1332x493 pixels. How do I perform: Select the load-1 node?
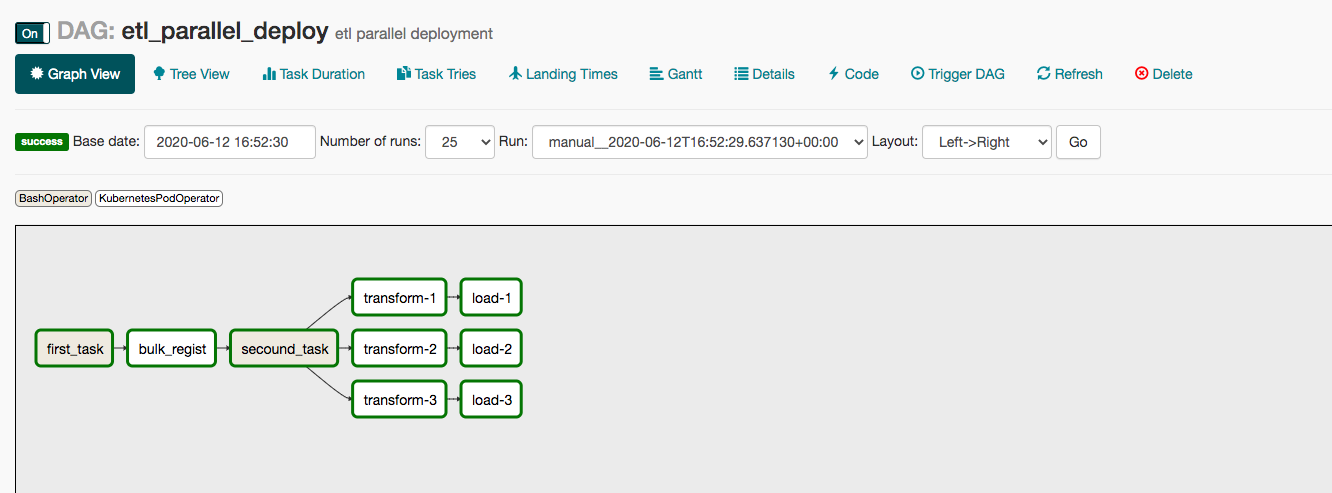(491, 298)
